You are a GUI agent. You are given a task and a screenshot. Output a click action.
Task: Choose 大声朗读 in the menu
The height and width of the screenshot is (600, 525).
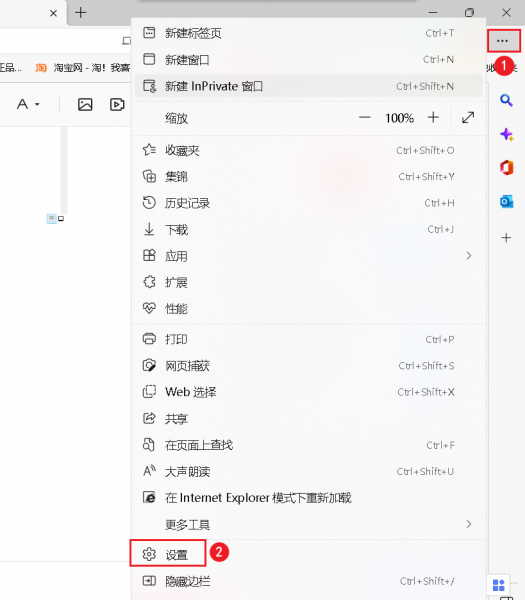(x=308, y=471)
